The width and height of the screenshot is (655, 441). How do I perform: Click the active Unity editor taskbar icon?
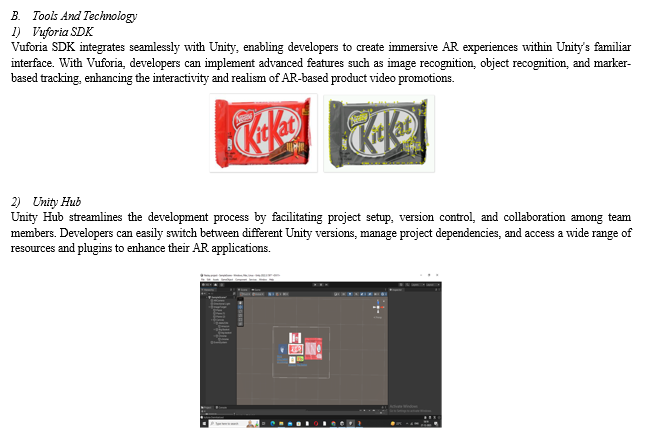tap(350, 423)
